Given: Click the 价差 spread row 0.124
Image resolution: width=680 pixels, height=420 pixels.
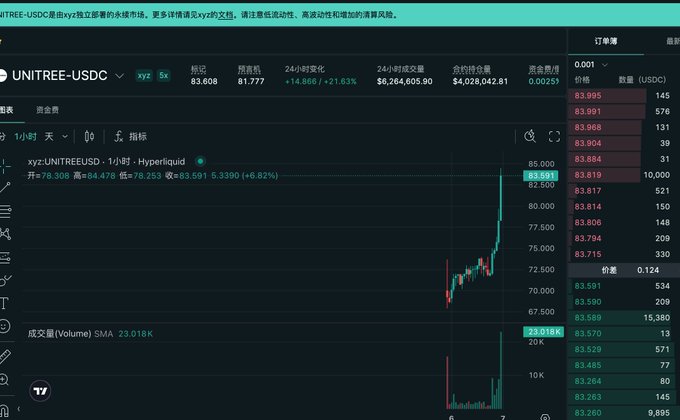Looking at the screenshot, I should coord(624,270).
